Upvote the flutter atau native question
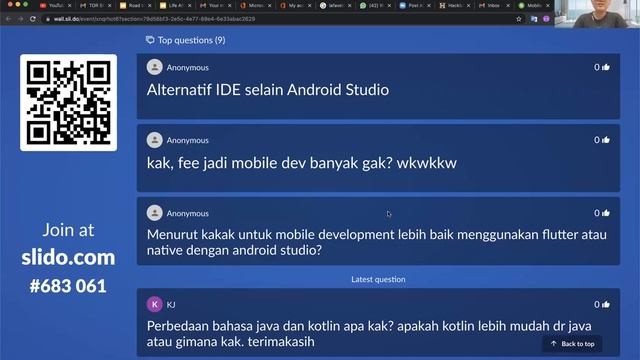The width and height of the screenshot is (640, 360). 606,213
